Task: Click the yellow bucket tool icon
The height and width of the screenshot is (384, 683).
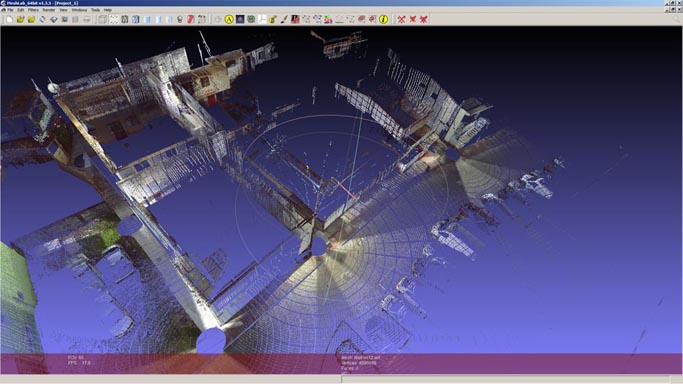Action: click(273, 19)
